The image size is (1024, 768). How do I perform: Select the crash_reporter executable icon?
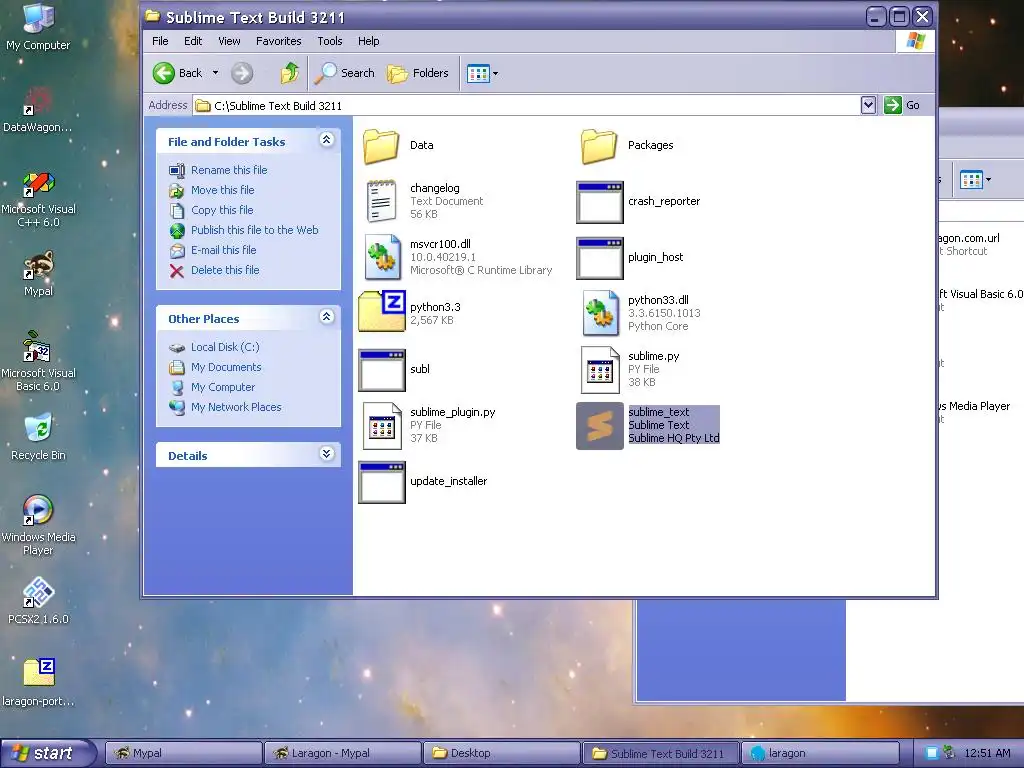[600, 202]
